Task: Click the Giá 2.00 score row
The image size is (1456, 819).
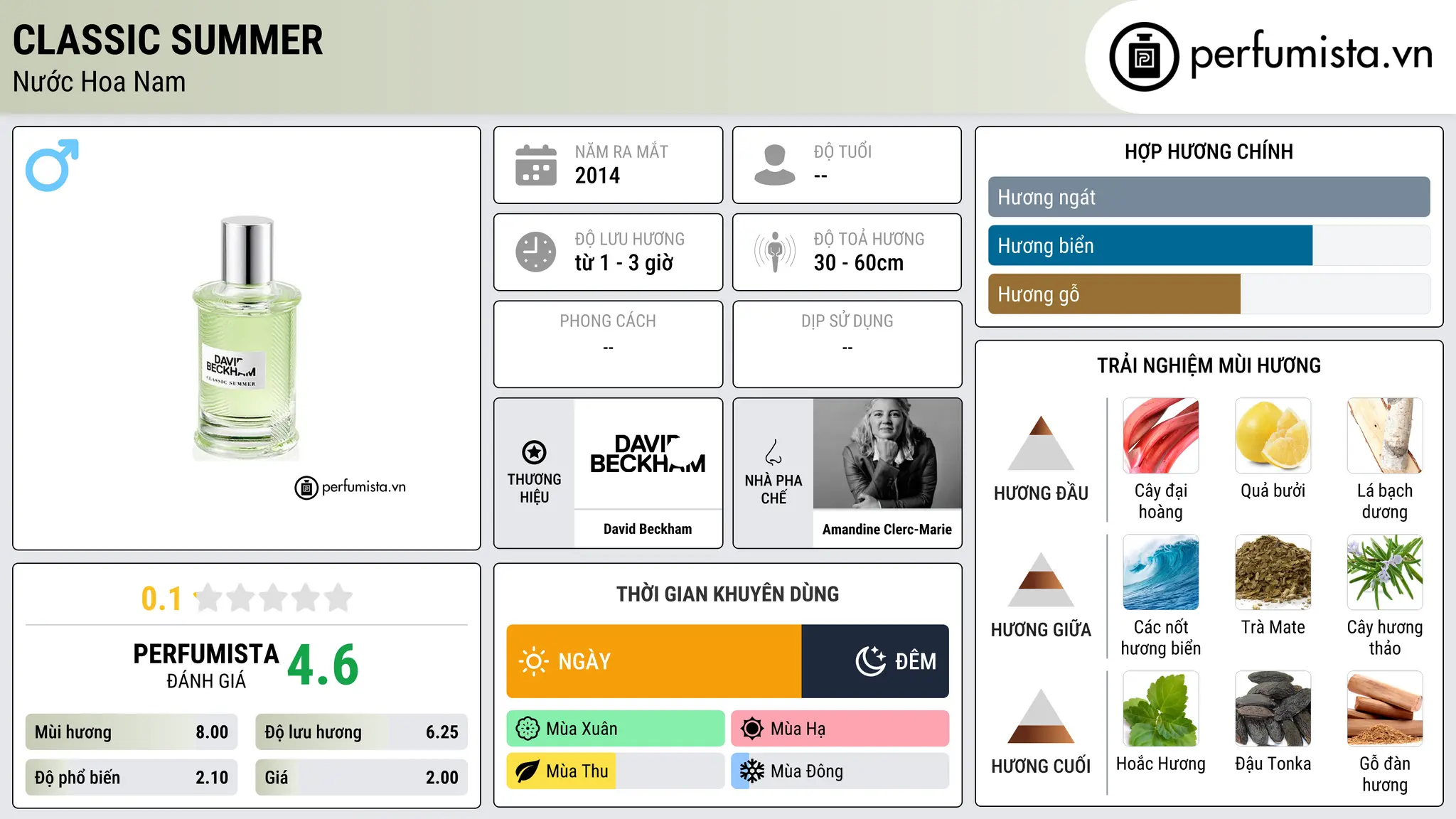Action: (x=361, y=778)
